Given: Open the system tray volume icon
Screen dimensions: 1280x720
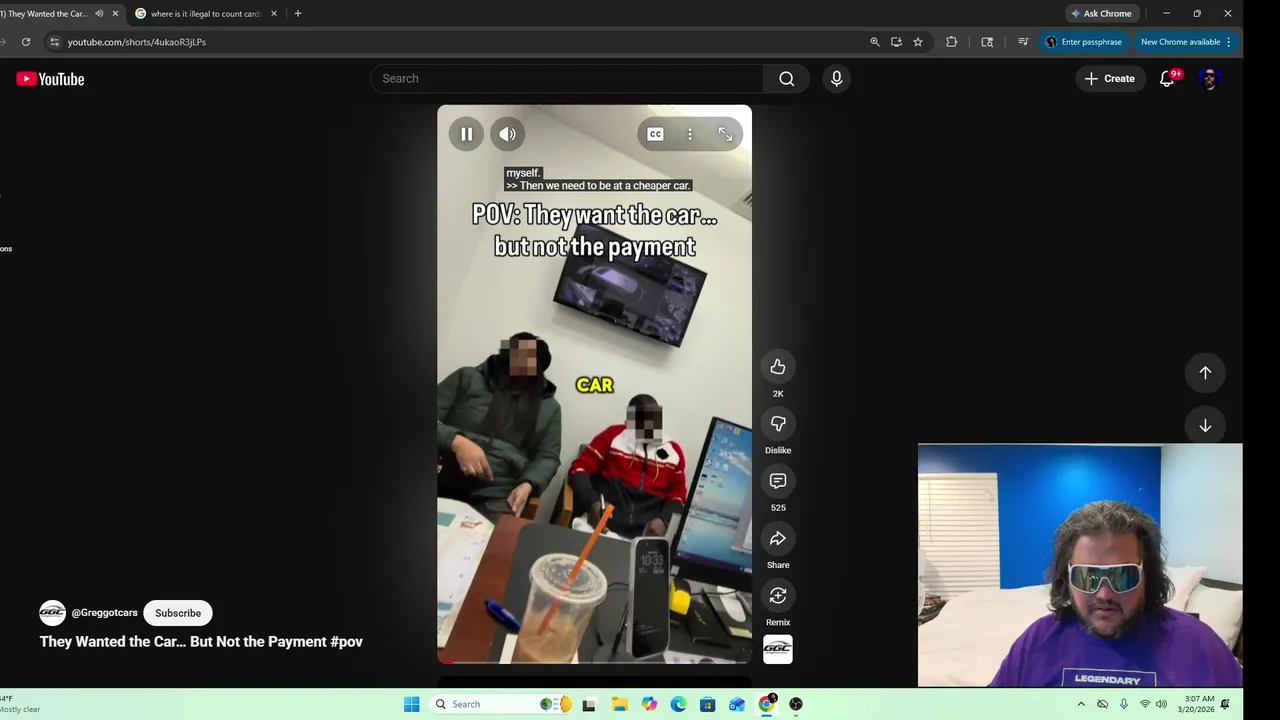Looking at the screenshot, I should coord(1161,704).
